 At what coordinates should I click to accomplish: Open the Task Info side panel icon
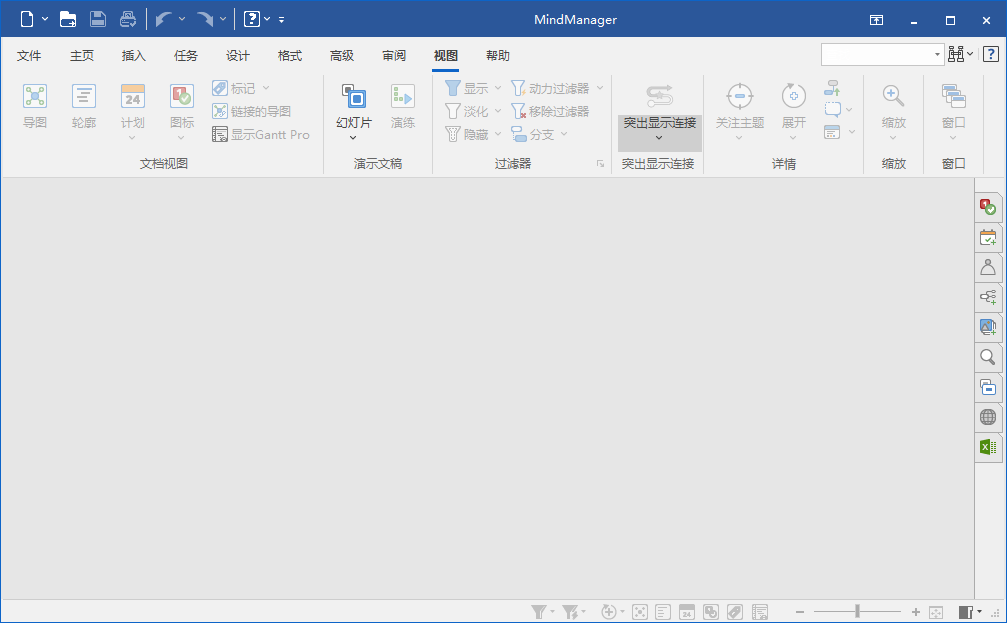[x=988, y=237]
